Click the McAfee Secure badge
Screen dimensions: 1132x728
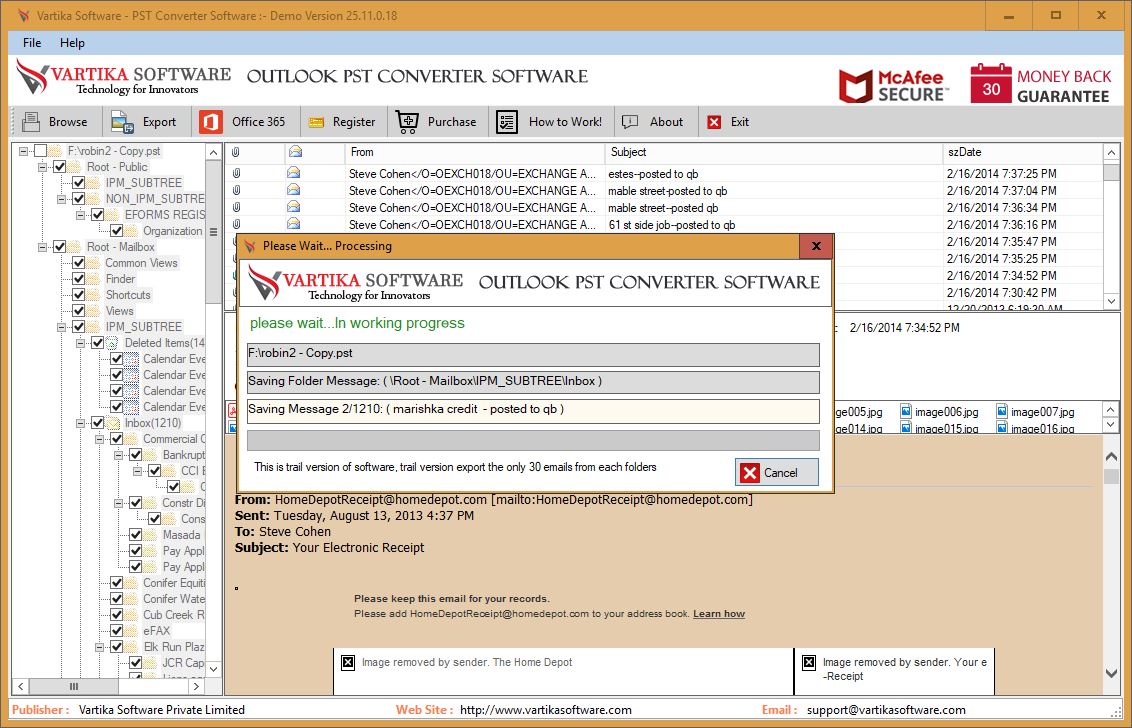click(x=894, y=85)
